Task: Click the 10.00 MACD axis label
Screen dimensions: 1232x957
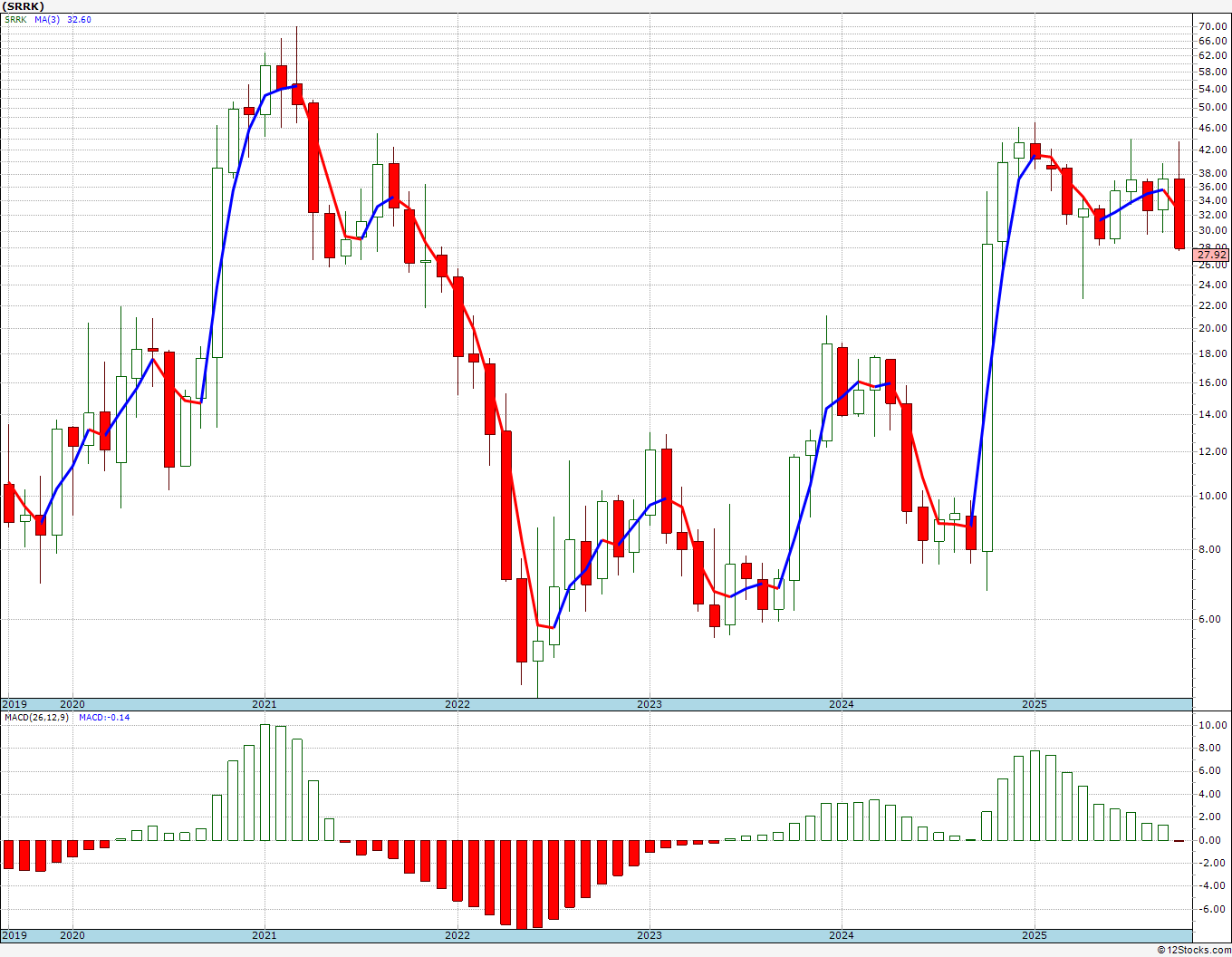Action: (1212, 725)
